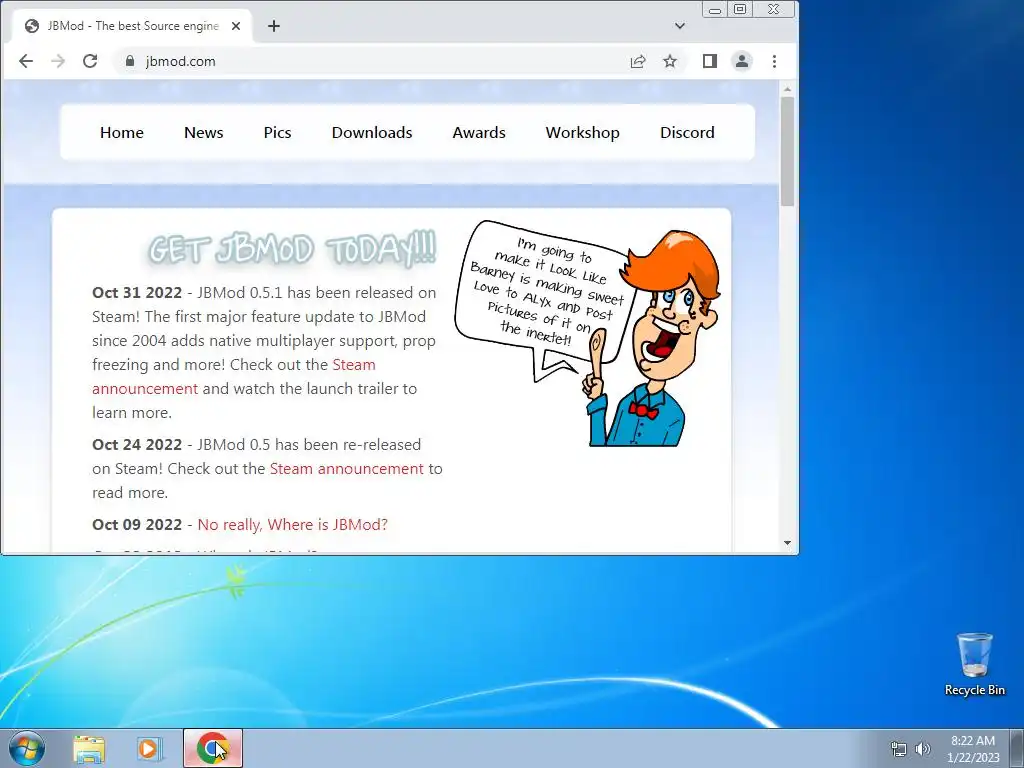Click Show desktop button at taskbar edge
The width and height of the screenshot is (1024, 768).
pyautogui.click(x=1017, y=748)
